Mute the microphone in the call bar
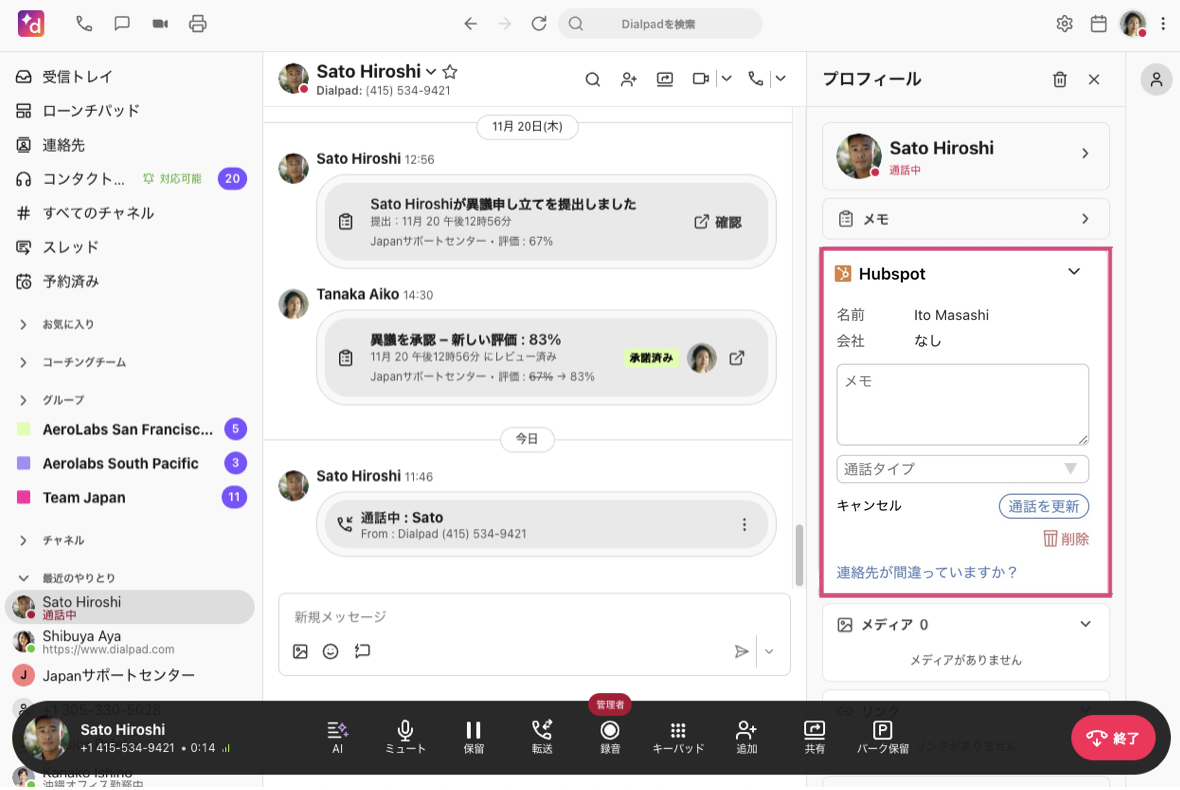 pos(405,736)
